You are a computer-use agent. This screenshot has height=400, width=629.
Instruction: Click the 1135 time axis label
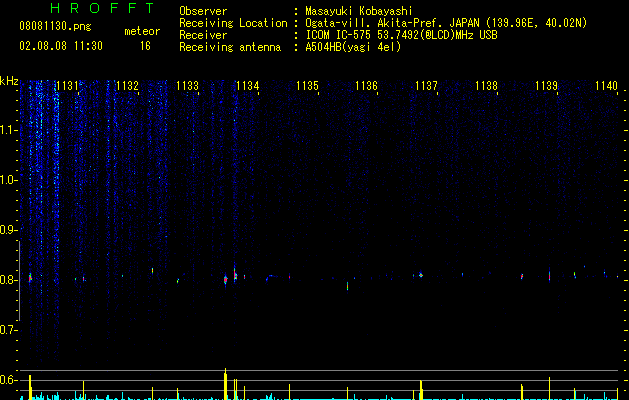(x=307, y=86)
